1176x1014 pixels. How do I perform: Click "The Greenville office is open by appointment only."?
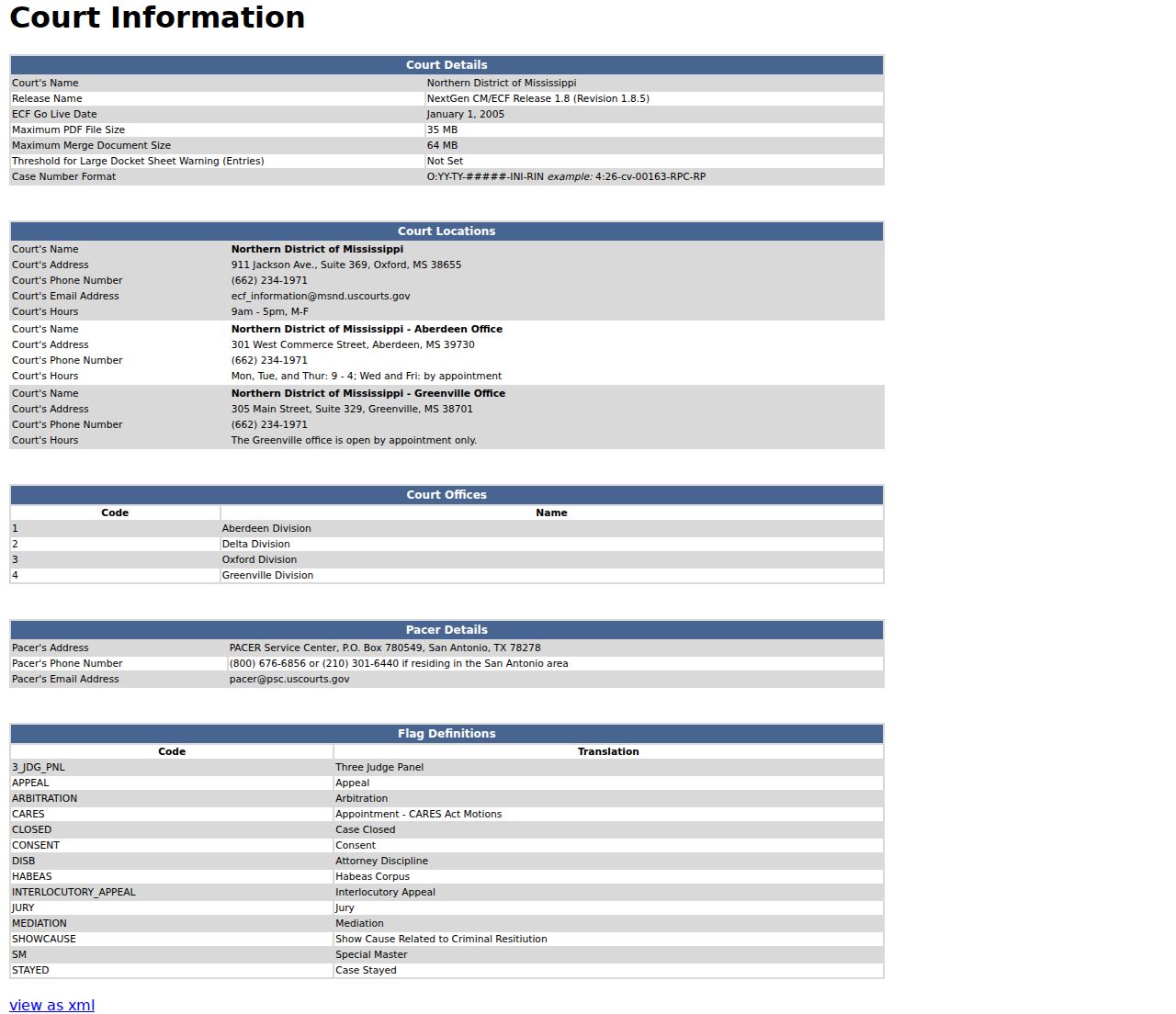[x=354, y=440]
